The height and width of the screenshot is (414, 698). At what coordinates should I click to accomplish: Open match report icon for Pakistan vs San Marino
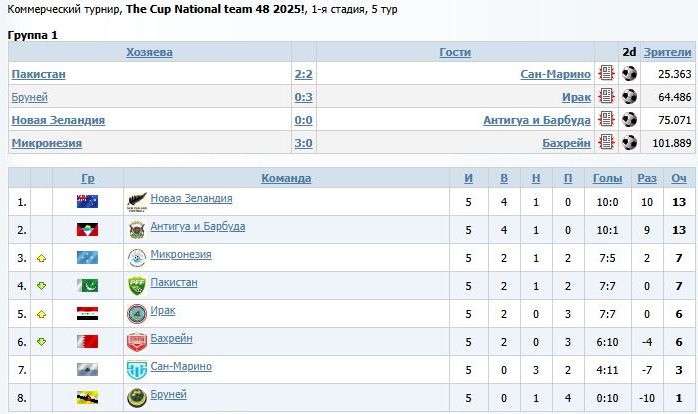tap(606, 74)
